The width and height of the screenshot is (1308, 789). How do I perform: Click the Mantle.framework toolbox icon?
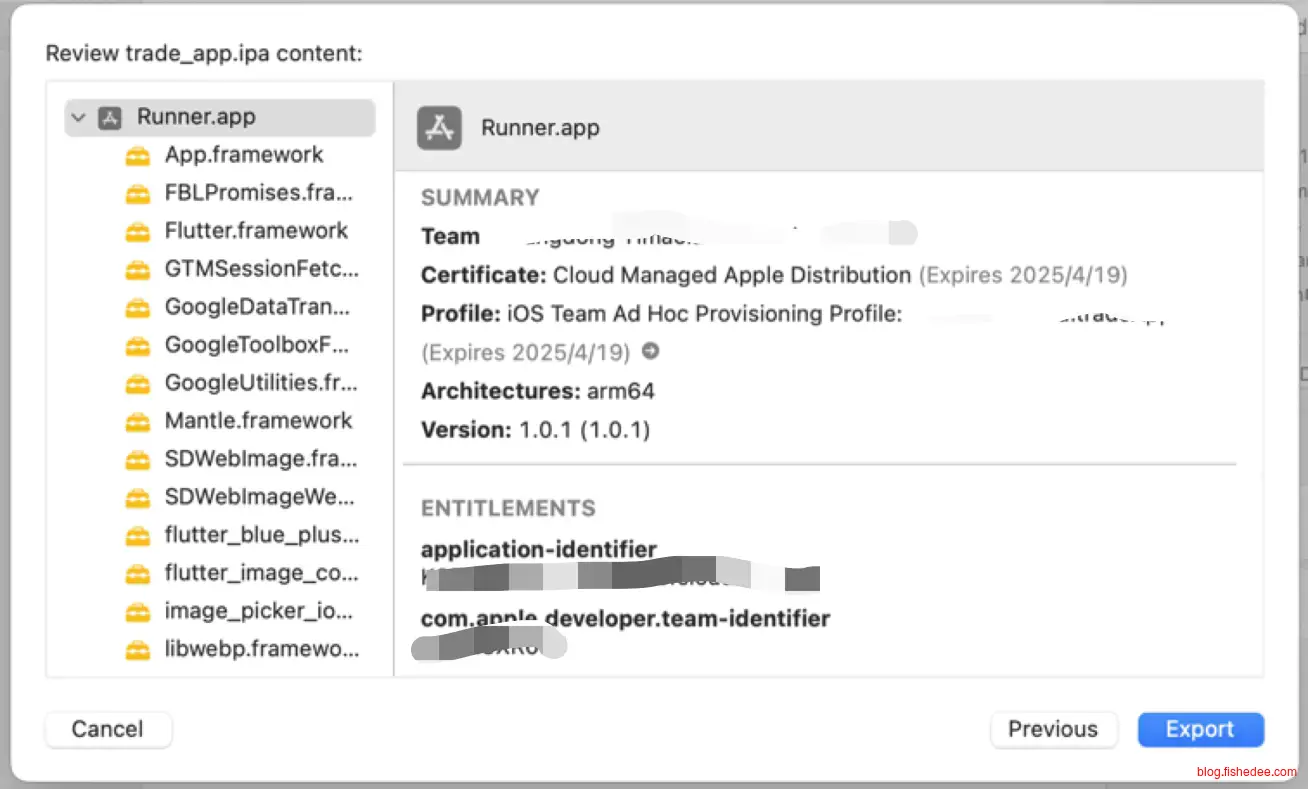pyautogui.click(x=137, y=422)
